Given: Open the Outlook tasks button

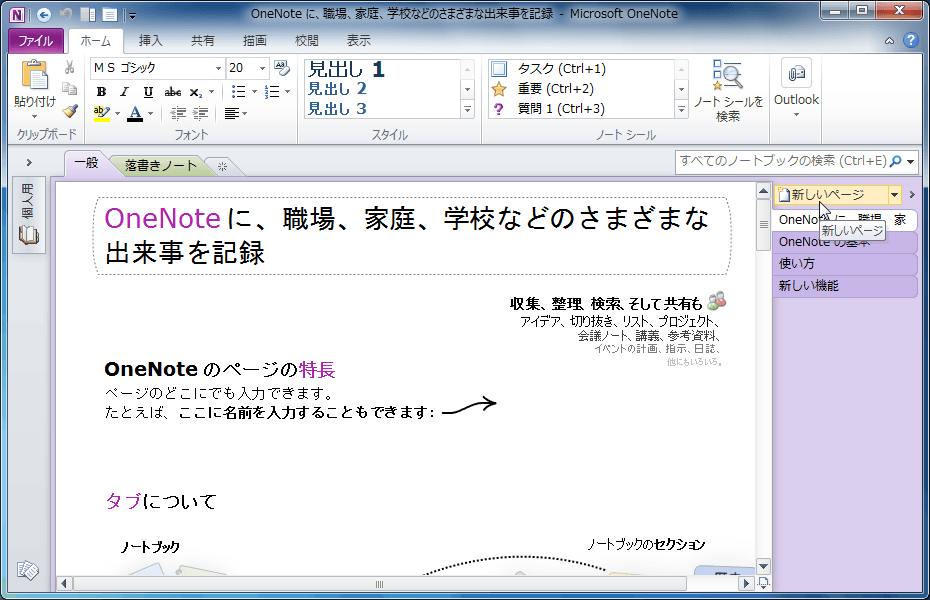Looking at the screenshot, I should coord(796,88).
